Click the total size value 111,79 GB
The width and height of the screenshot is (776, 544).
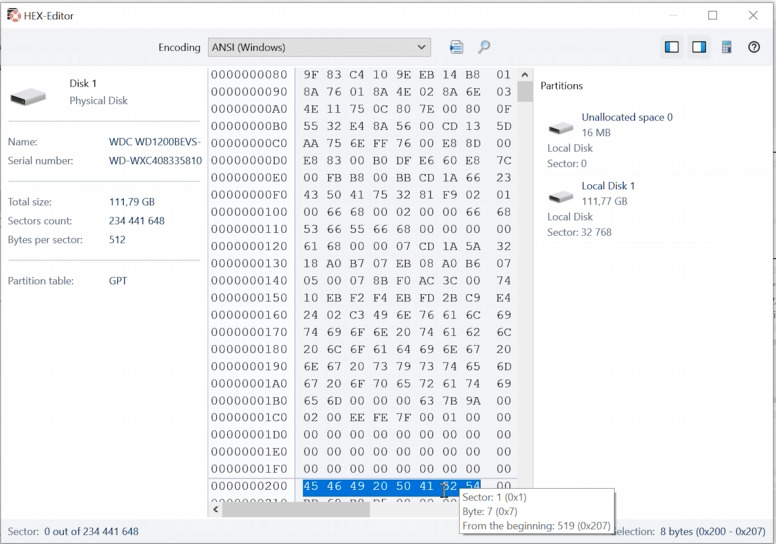(132, 202)
